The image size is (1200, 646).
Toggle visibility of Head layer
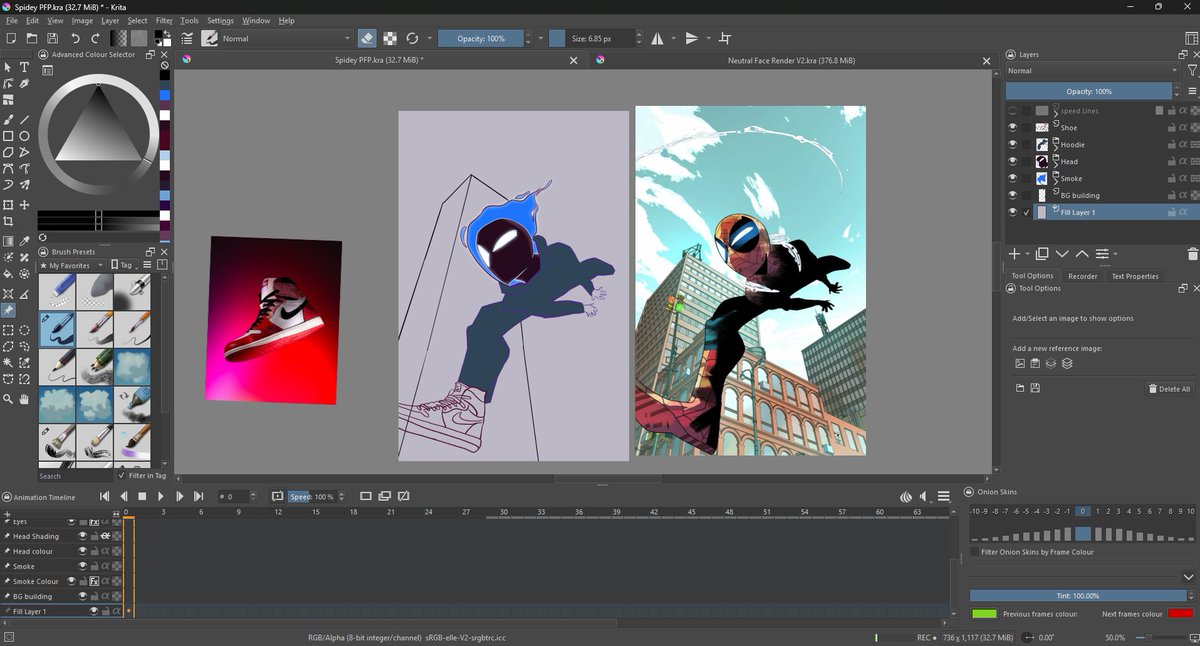click(1013, 161)
